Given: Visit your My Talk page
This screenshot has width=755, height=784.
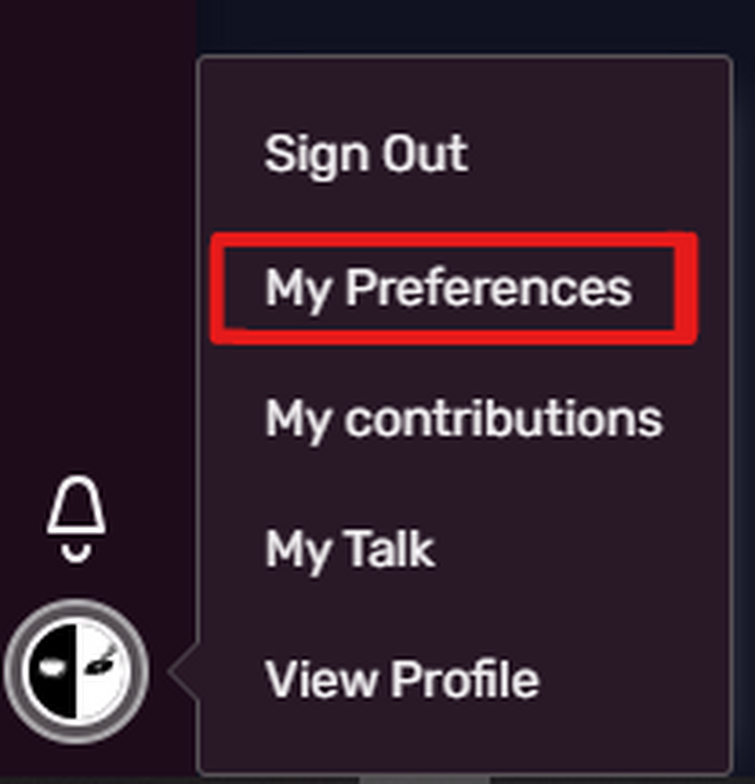Looking at the screenshot, I should tap(350, 550).
